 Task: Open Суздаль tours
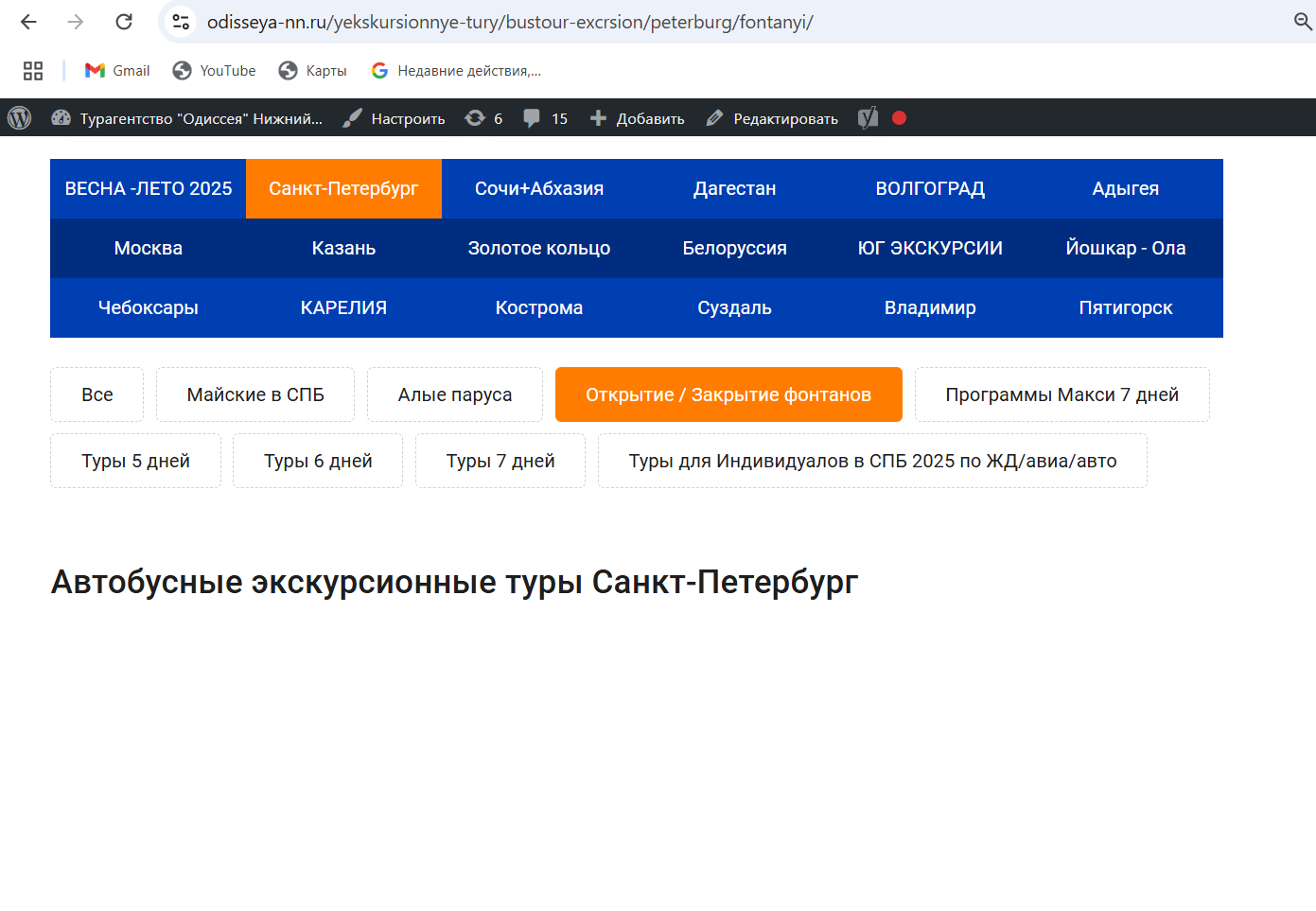pos(735,308)
